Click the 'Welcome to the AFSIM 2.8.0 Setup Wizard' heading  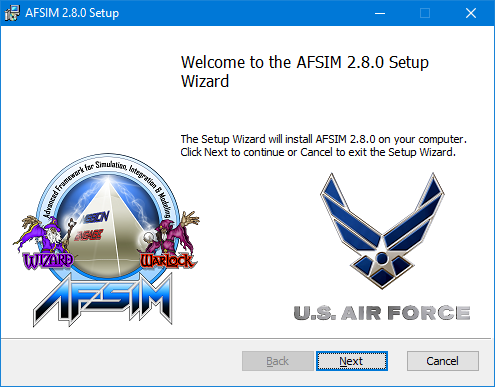pyautogui.click(x=305, y=72)
